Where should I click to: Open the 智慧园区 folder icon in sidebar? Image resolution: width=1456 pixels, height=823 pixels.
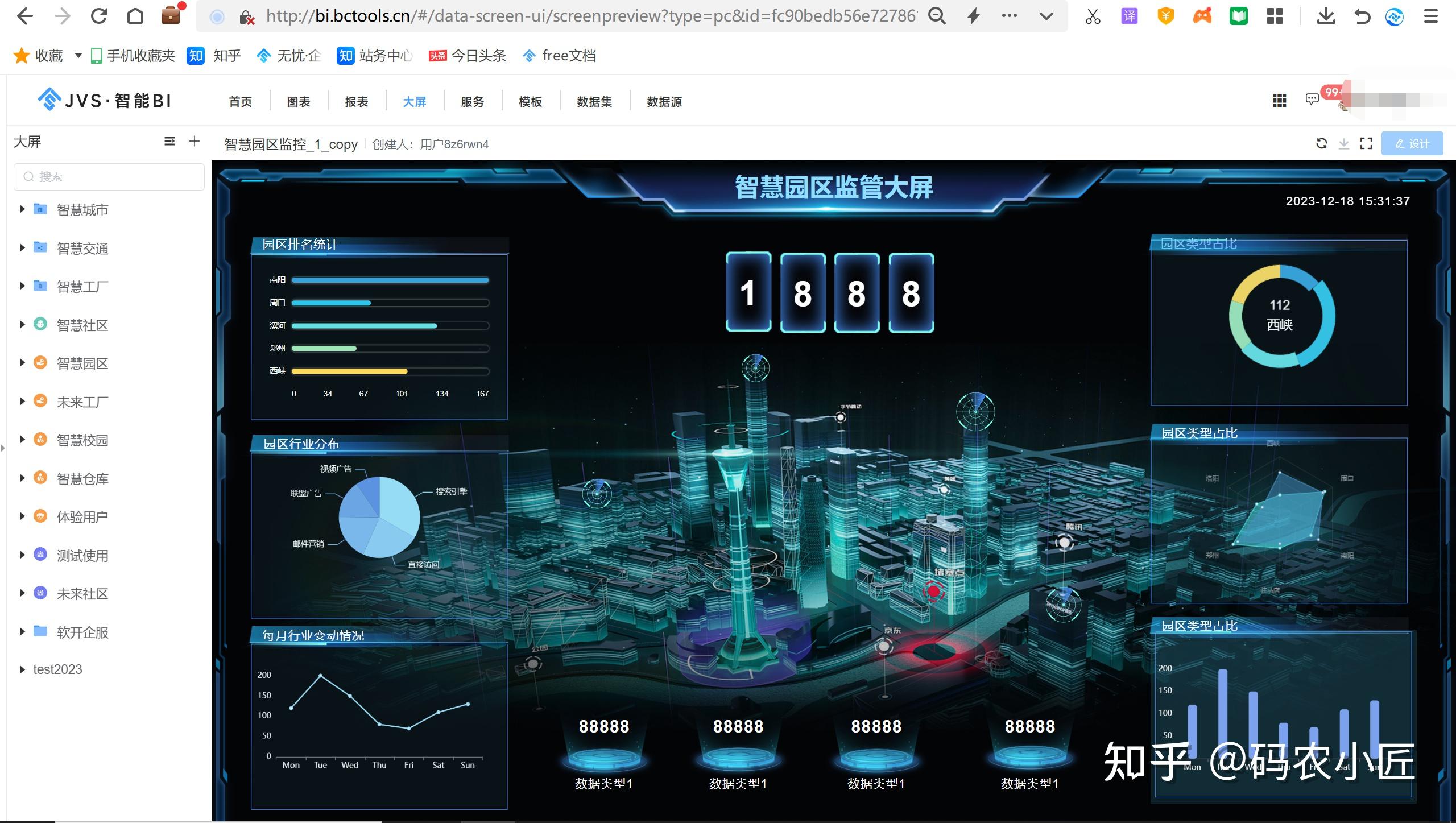click(x=40, y=363)
